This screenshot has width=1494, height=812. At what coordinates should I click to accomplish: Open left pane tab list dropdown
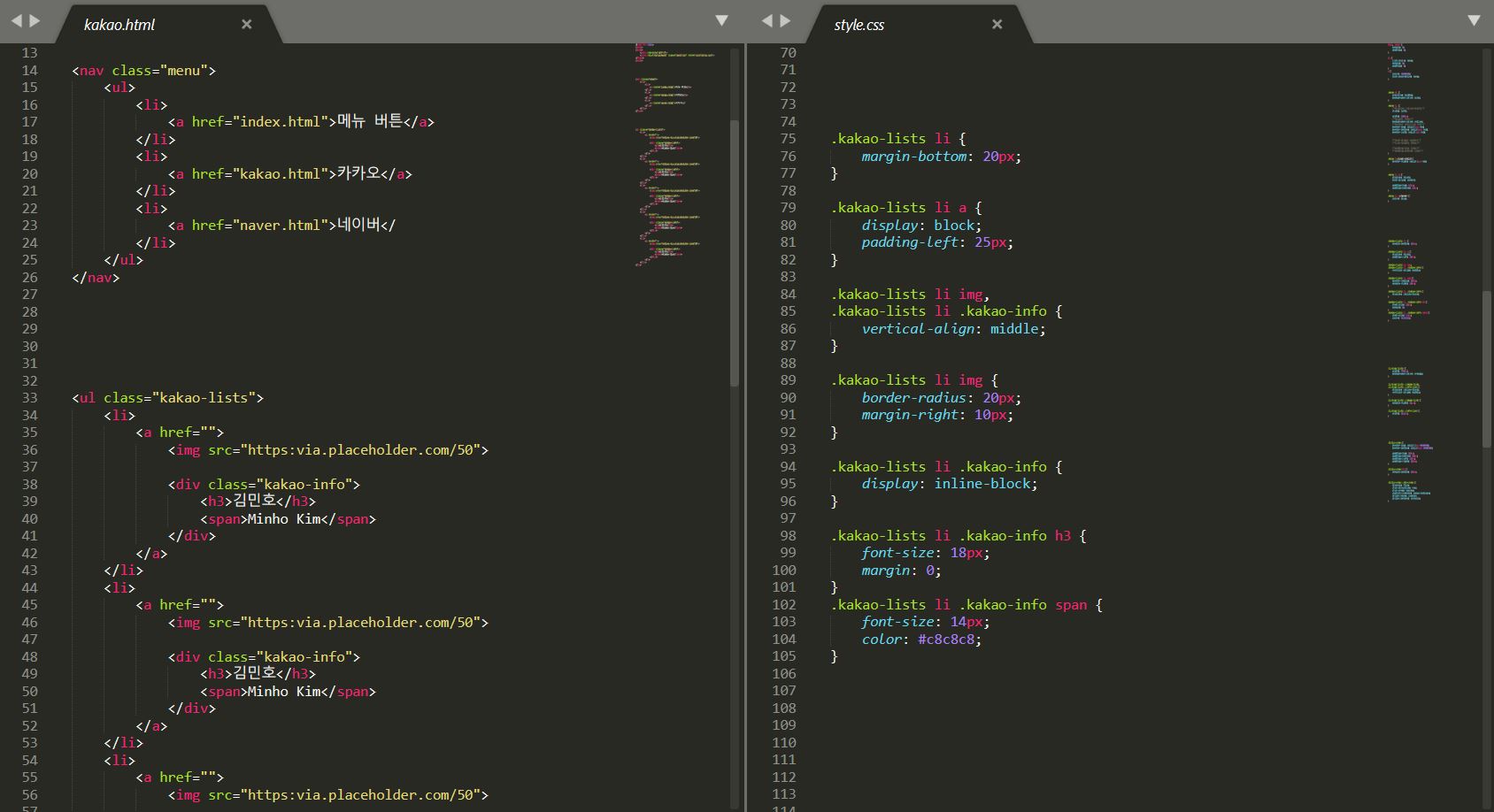721,20
